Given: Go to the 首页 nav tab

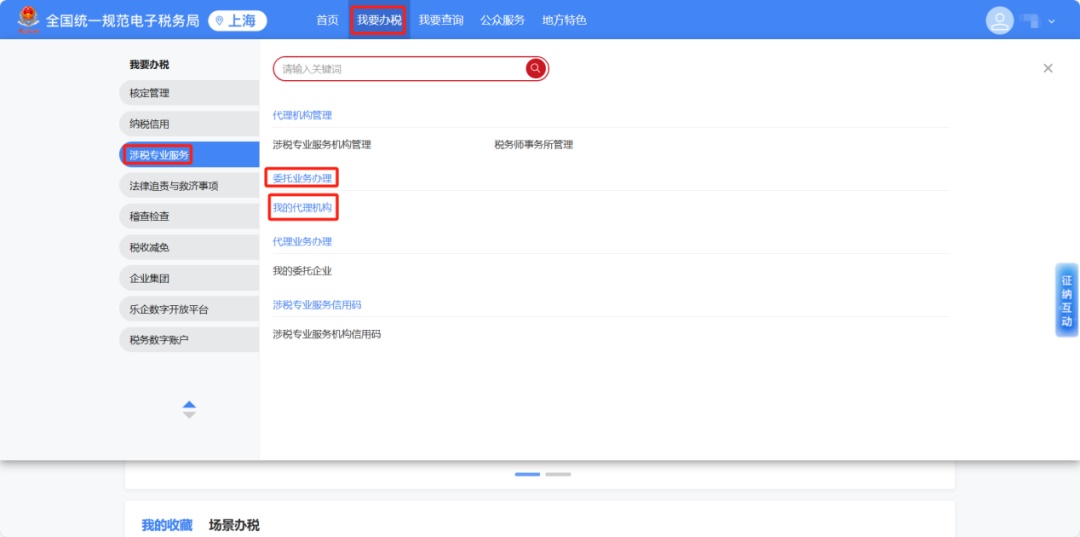Looking at the screenshot, I should tap(327, 20).
